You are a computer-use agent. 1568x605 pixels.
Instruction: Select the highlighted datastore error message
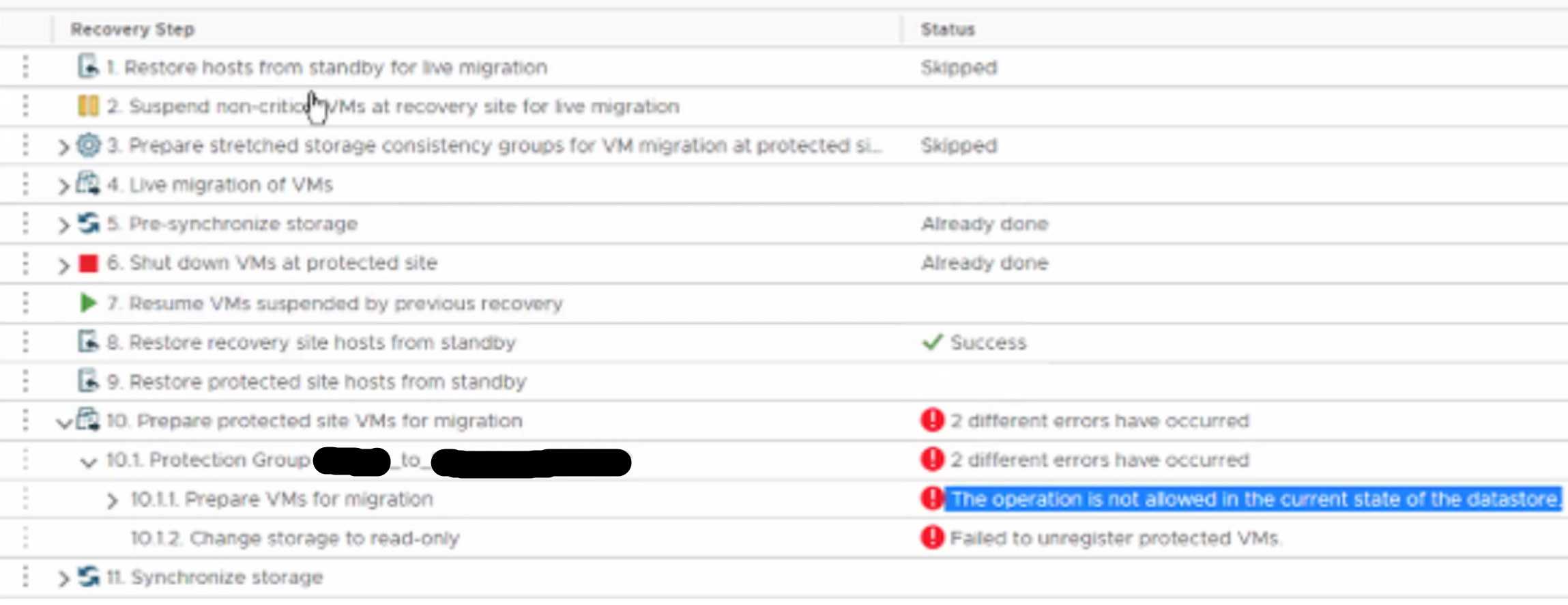coord(1254,499)
